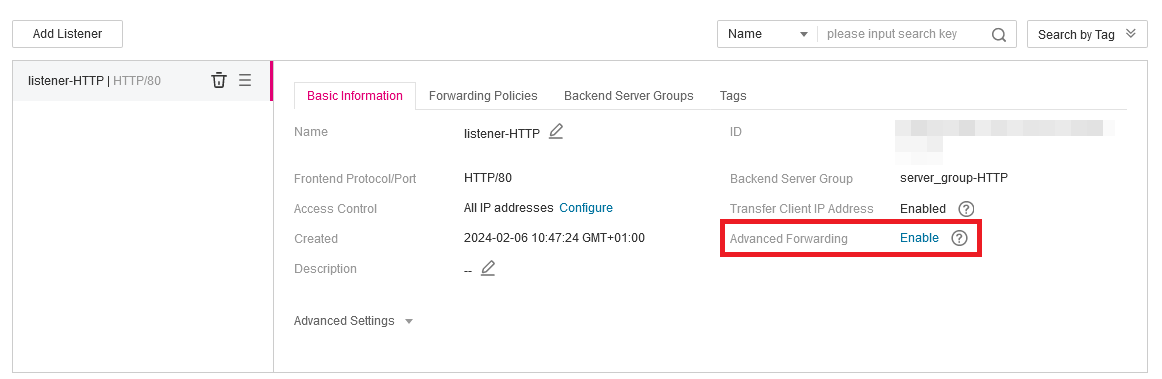Click the Enabled status for Transfer Client IP

point(923,209)
